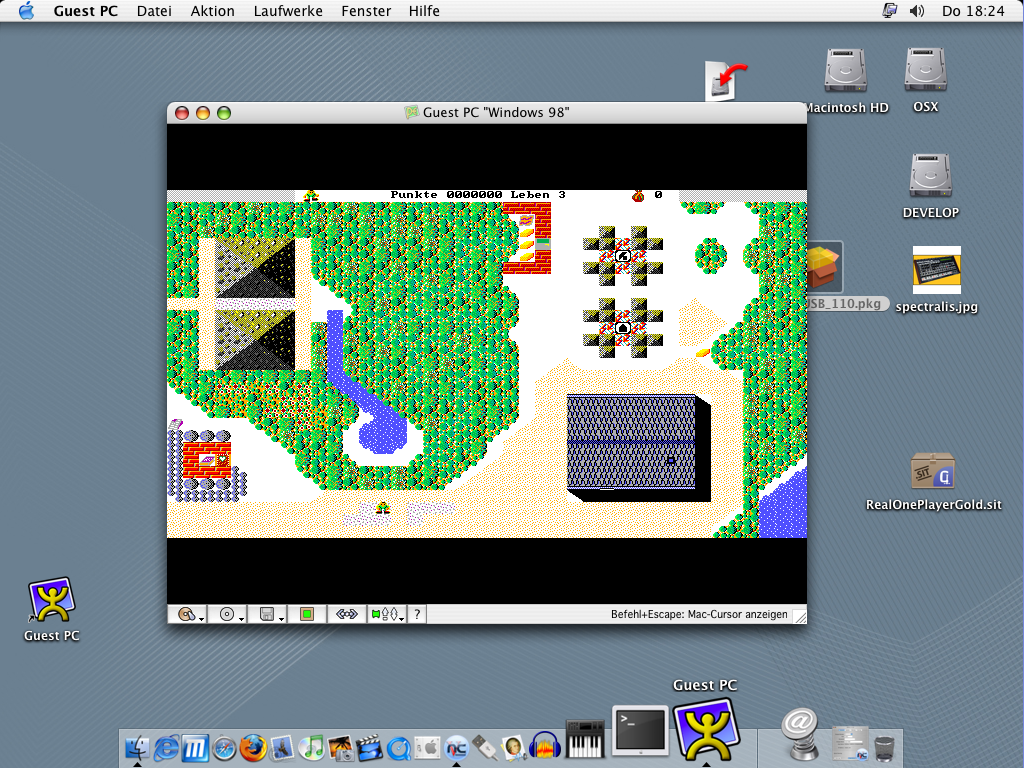Open CD-ROM drive menu in Guest PC toolbar
The width and height of the screenshot is (1024, 768).
pos(229,615)
